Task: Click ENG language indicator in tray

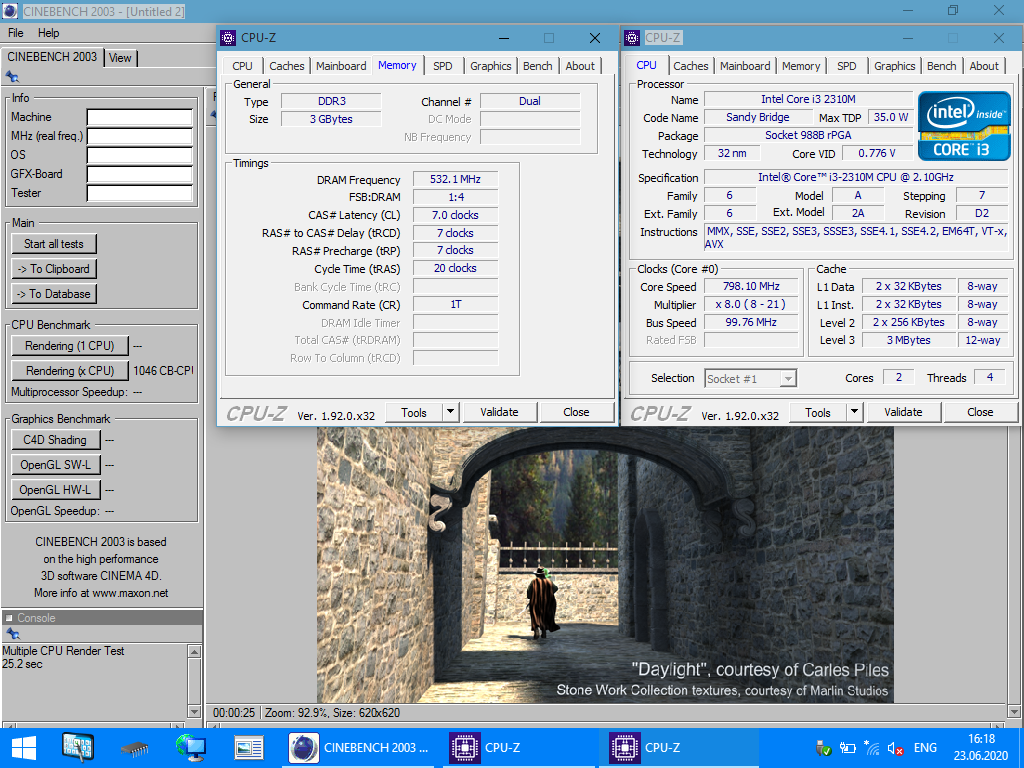Action: tap(925, 748)
